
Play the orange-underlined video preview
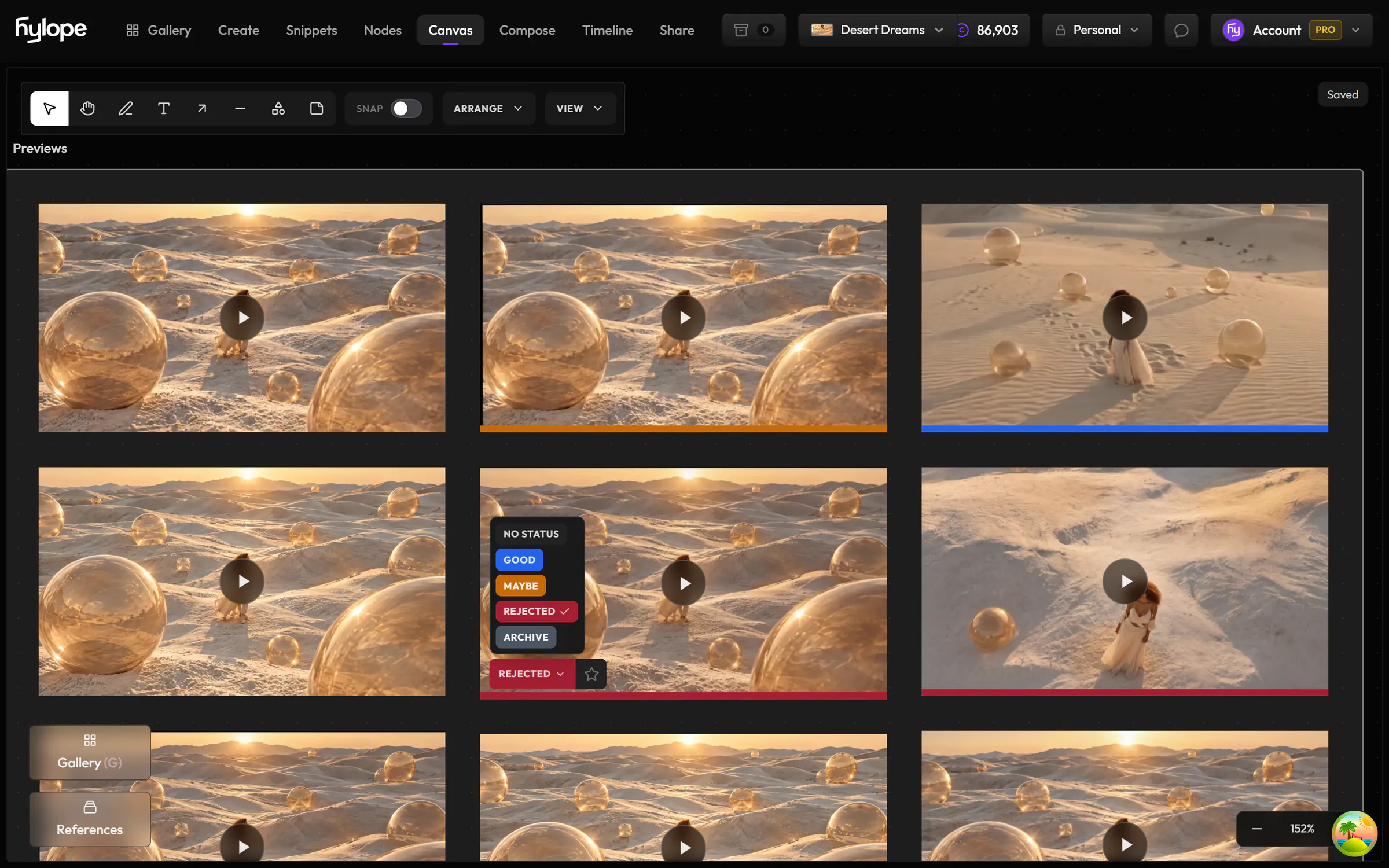(684, 317)
